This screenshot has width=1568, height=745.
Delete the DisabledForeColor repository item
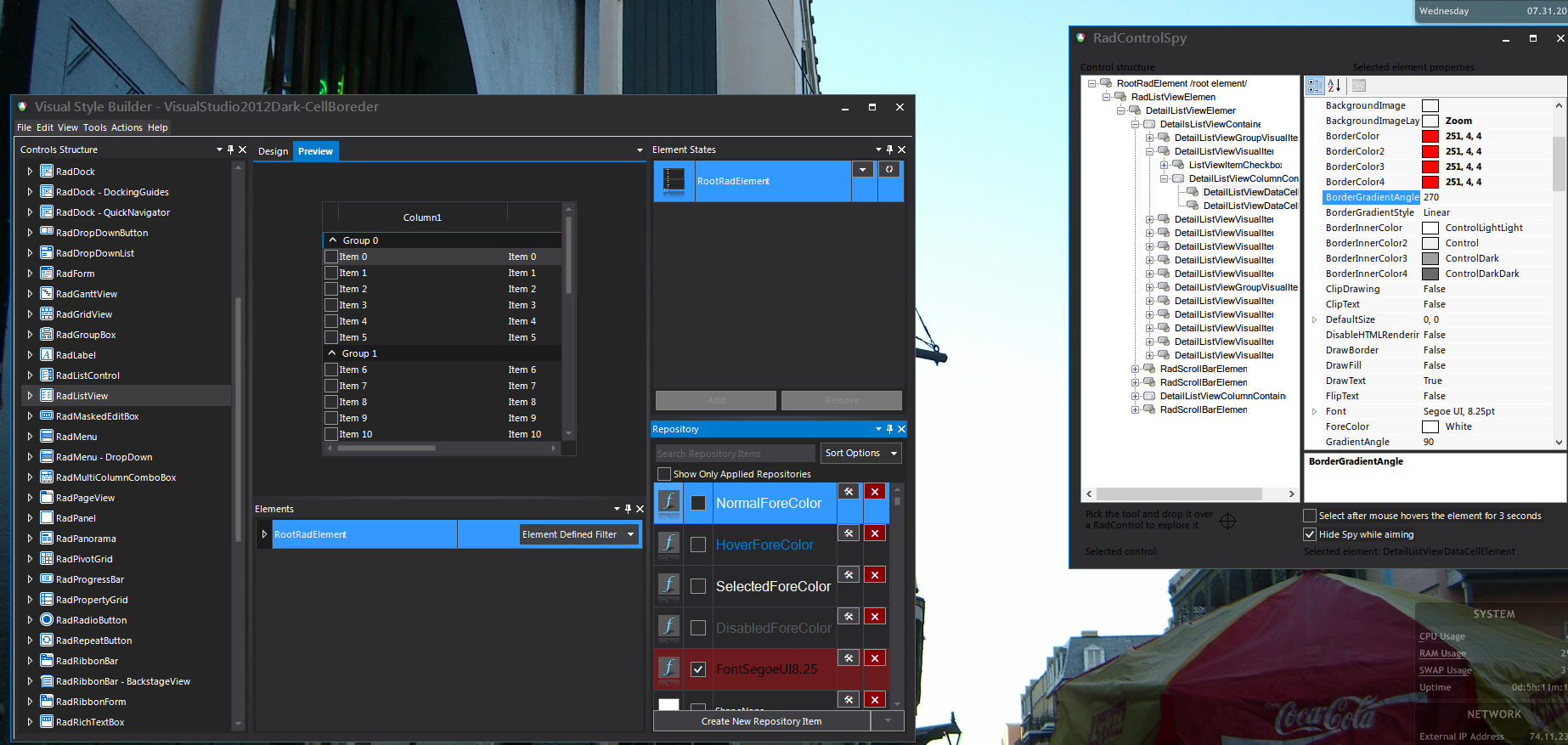[875, 617]
